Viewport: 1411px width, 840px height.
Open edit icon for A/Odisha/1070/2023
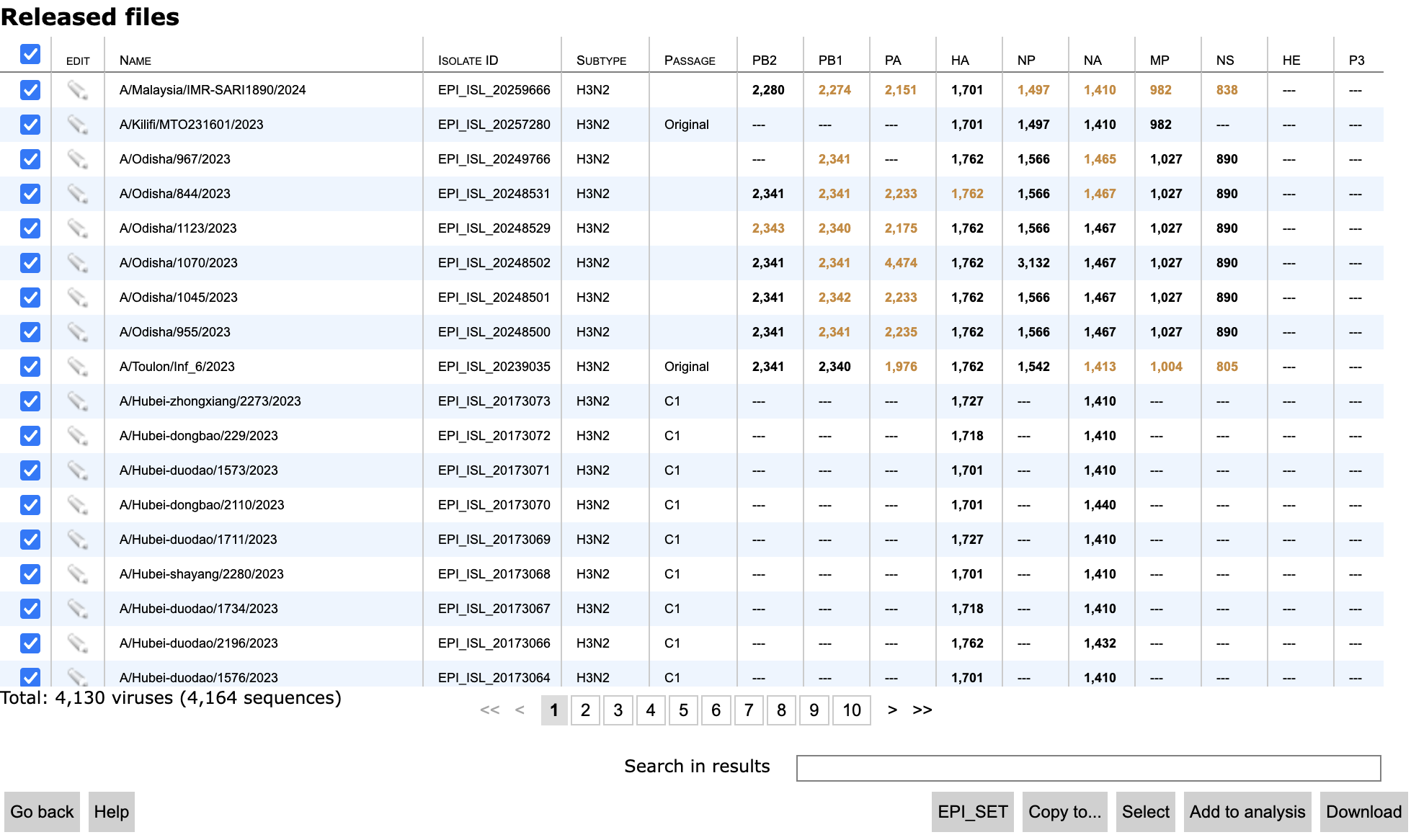pyautogui.click(x=77, y=263)
